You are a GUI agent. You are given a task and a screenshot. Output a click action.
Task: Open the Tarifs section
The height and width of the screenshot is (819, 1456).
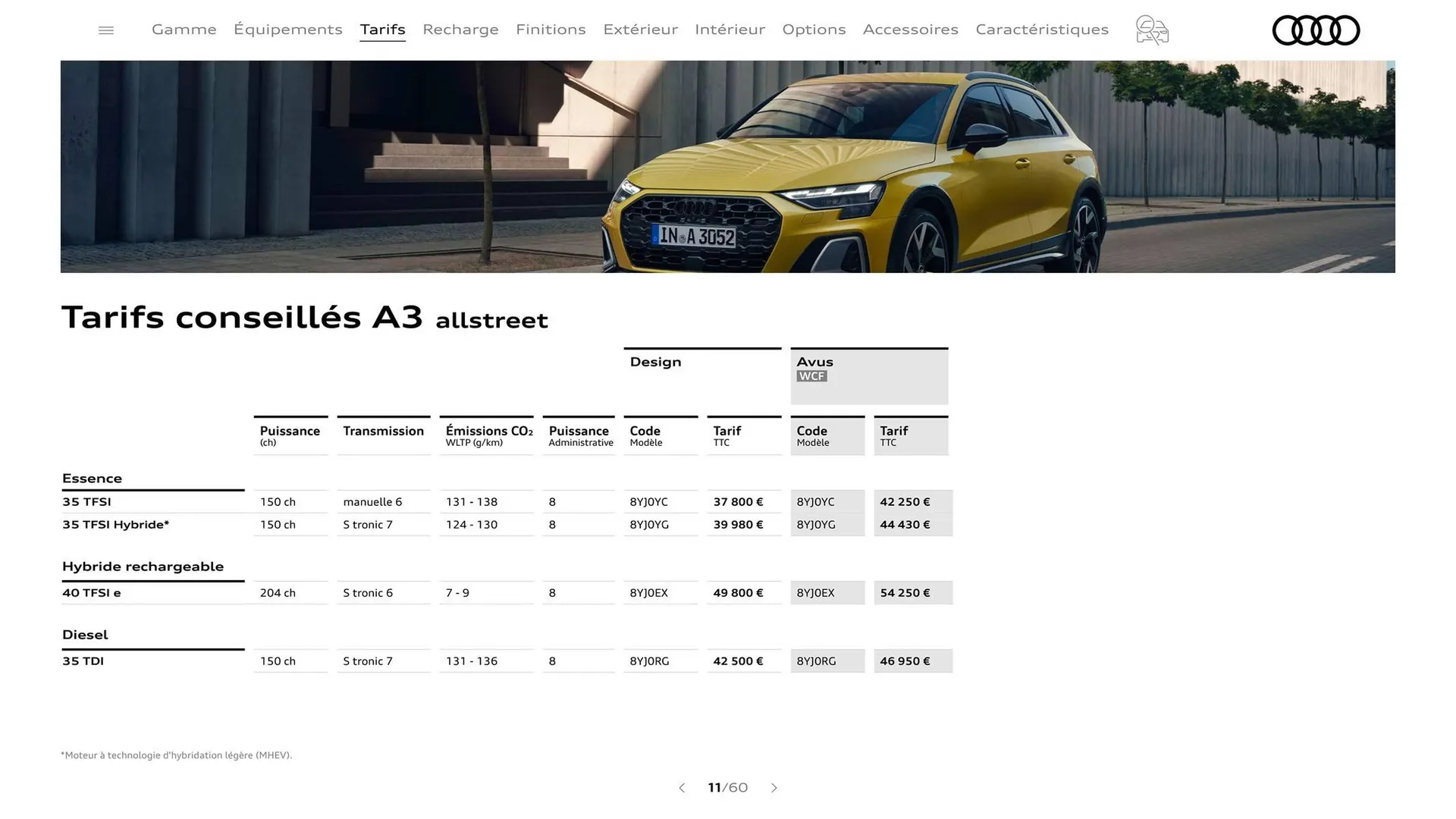pyautogui.click(x=382, y=29)
